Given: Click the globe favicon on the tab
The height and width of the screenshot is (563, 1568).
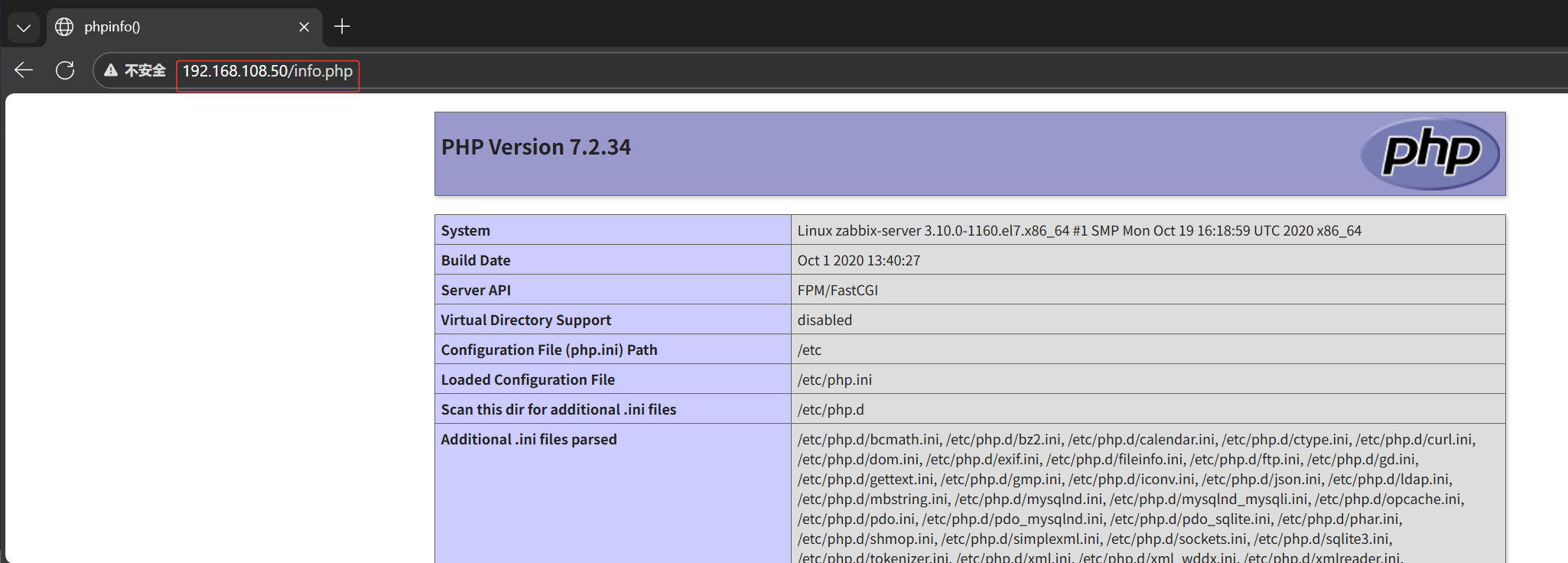Looking at the screenshot, I should [x=64, y=27].
